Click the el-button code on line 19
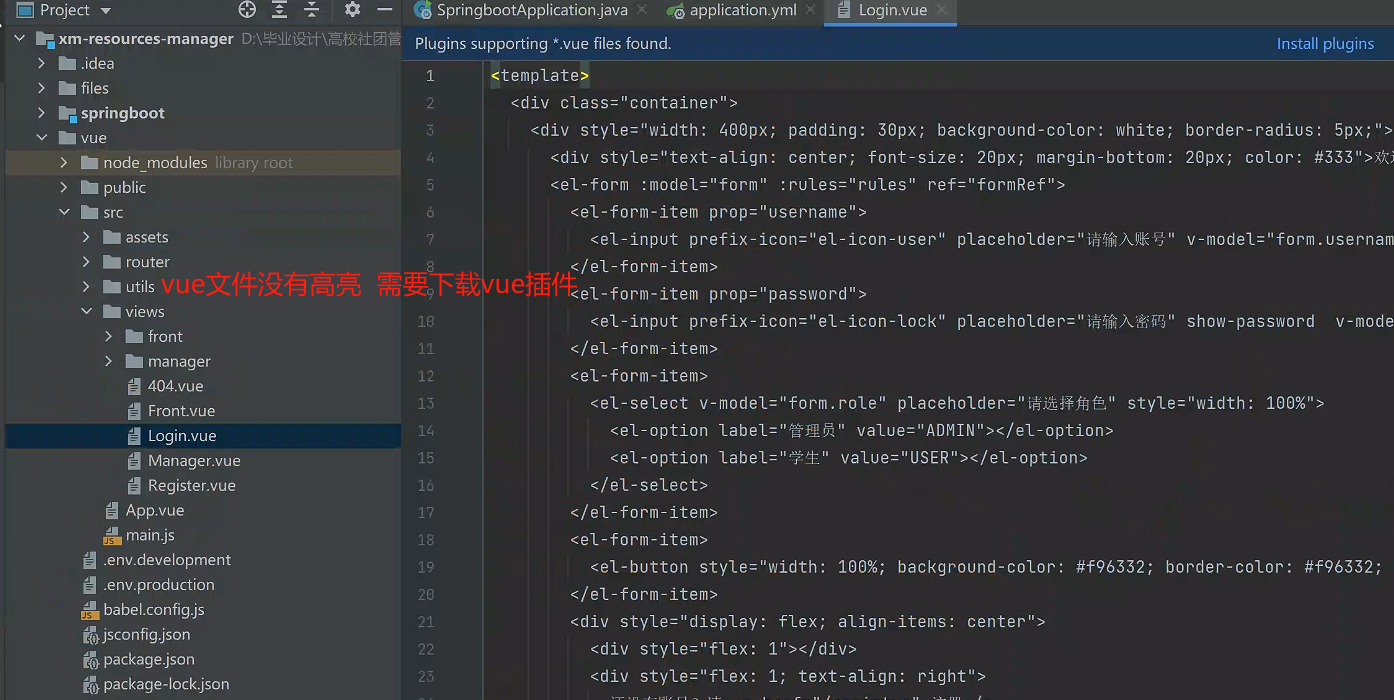Screen dimensions: 1394x700 [x=987, y=567]
